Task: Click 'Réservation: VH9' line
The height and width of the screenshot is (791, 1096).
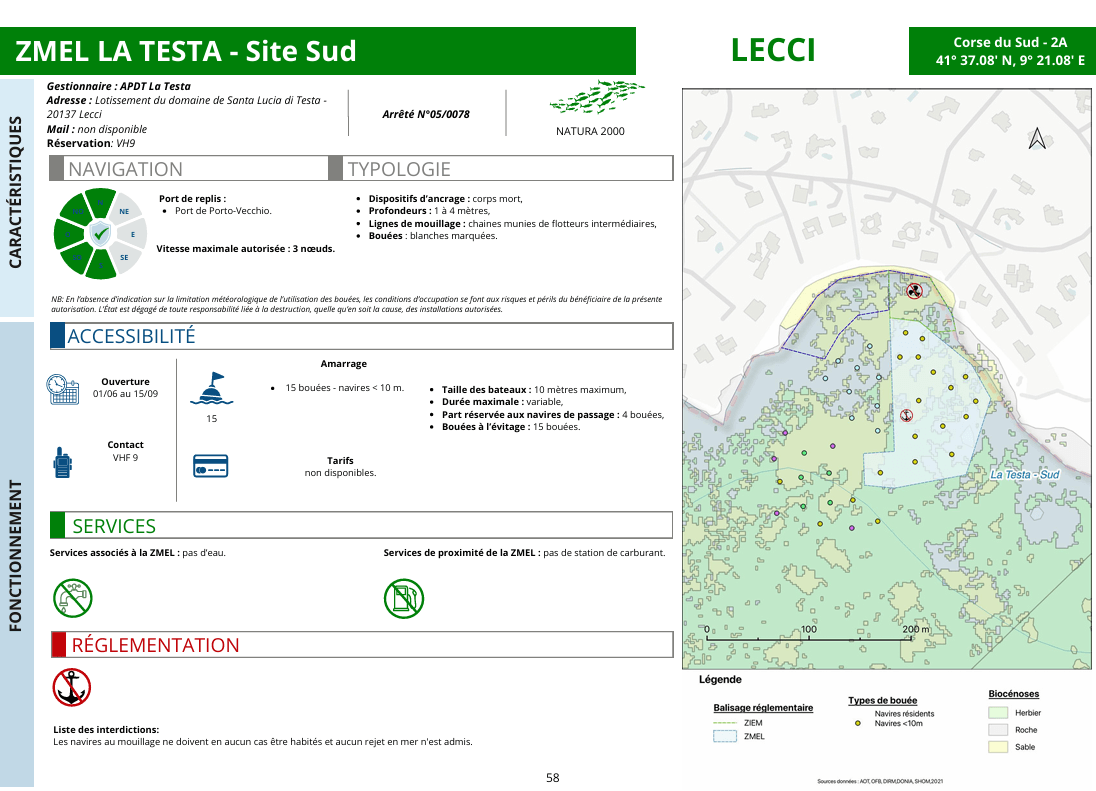Action: tap(91, 143)
